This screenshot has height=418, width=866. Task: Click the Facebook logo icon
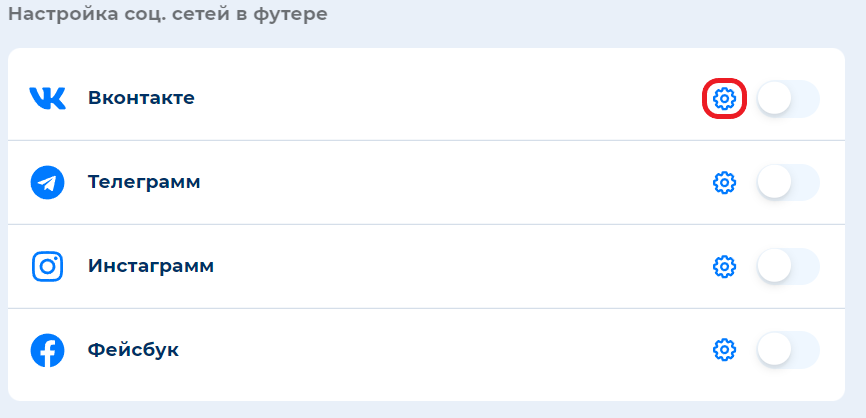[x=47, y=351]
